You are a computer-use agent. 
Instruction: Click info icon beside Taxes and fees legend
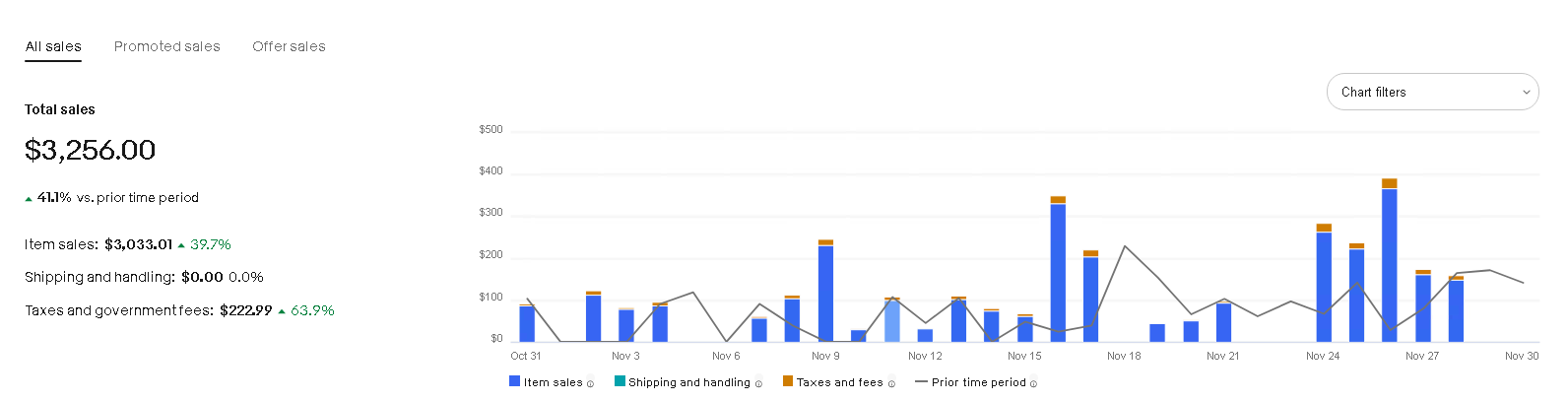click(891, 384)
